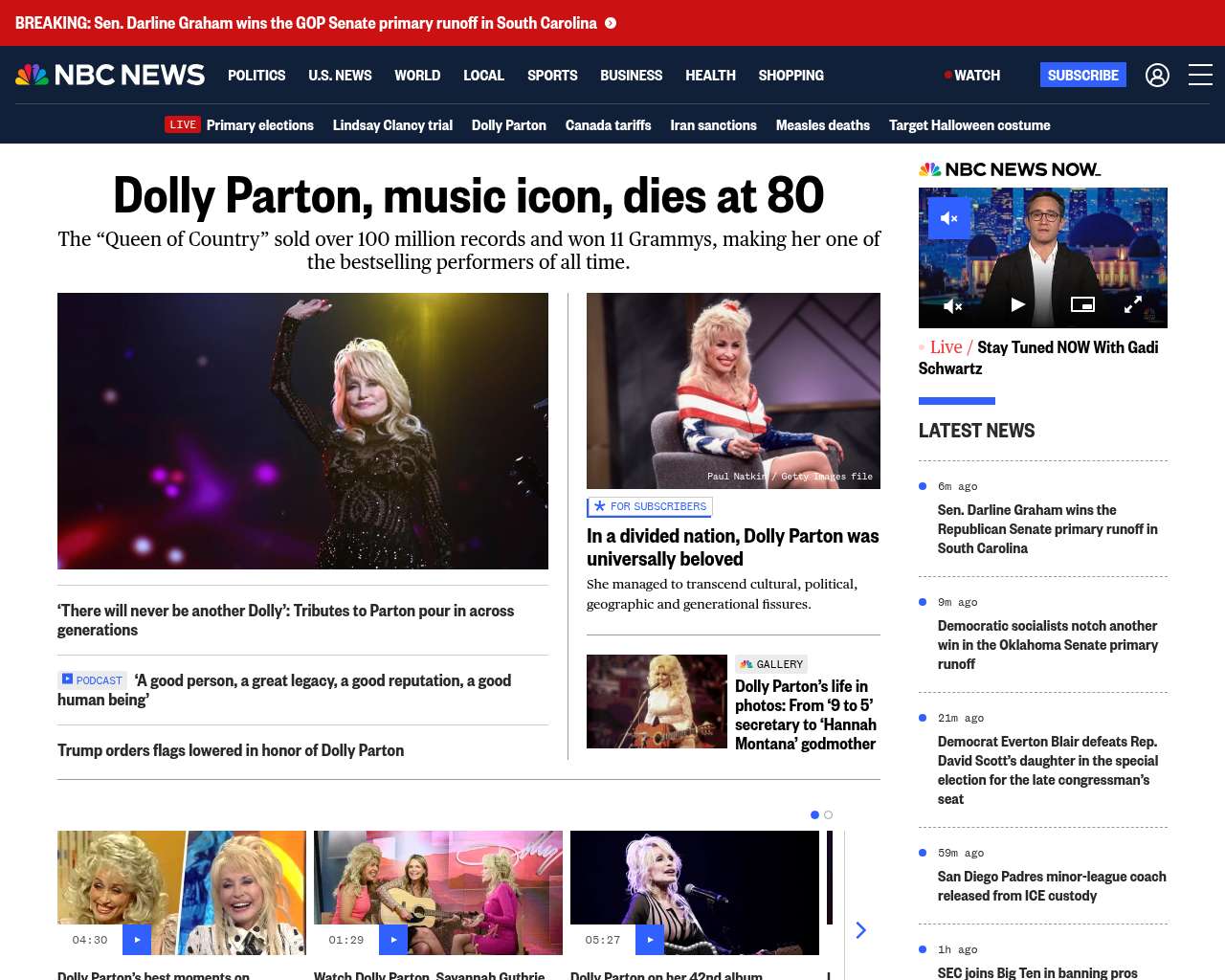Image resolution: width=1225 pixels, height=980 pixels.
Task: Play the 01:29 video clip
Action: pos(393,940)
